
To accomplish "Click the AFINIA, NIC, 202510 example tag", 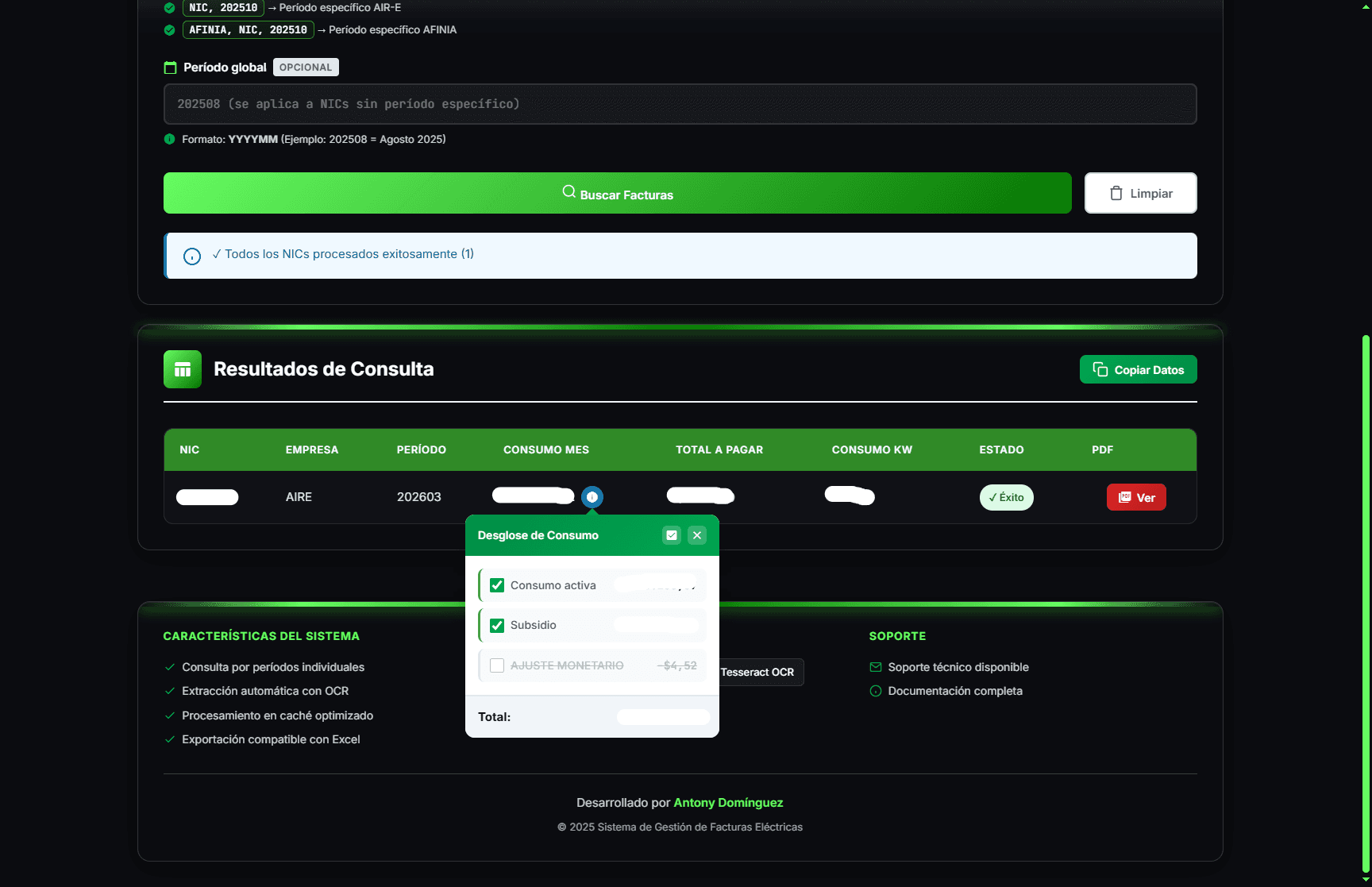I will pos(248,30).
